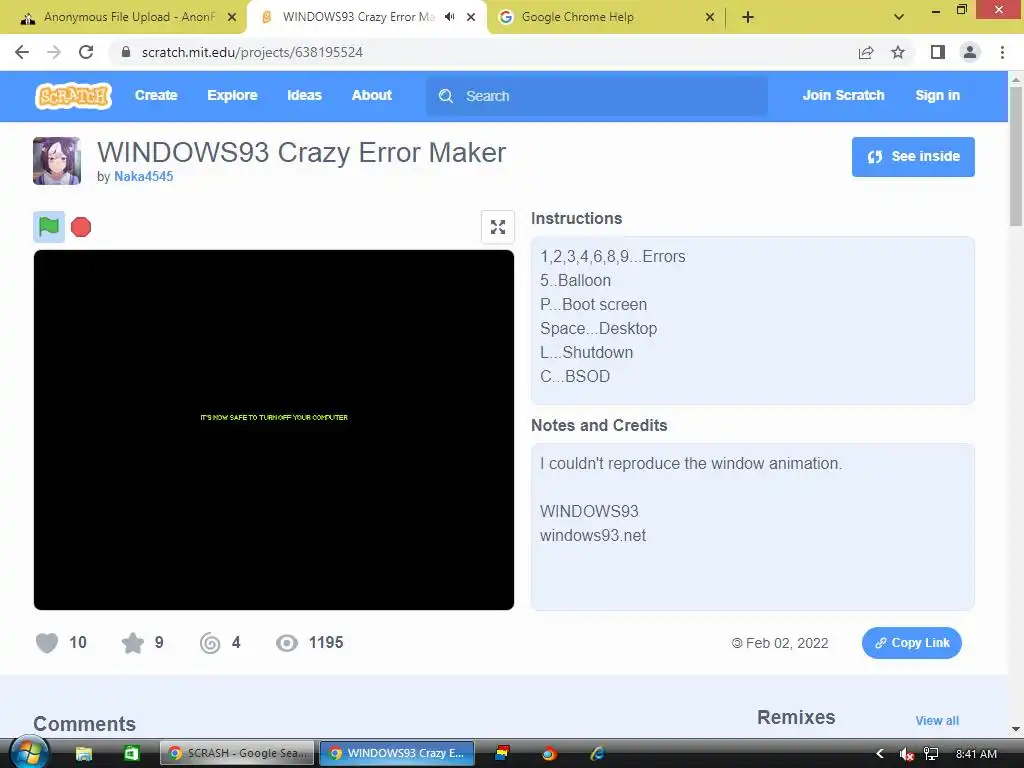
Task: Select the WINDOWS93 Crazy Error Maker tab
Action: click(366, 17)
